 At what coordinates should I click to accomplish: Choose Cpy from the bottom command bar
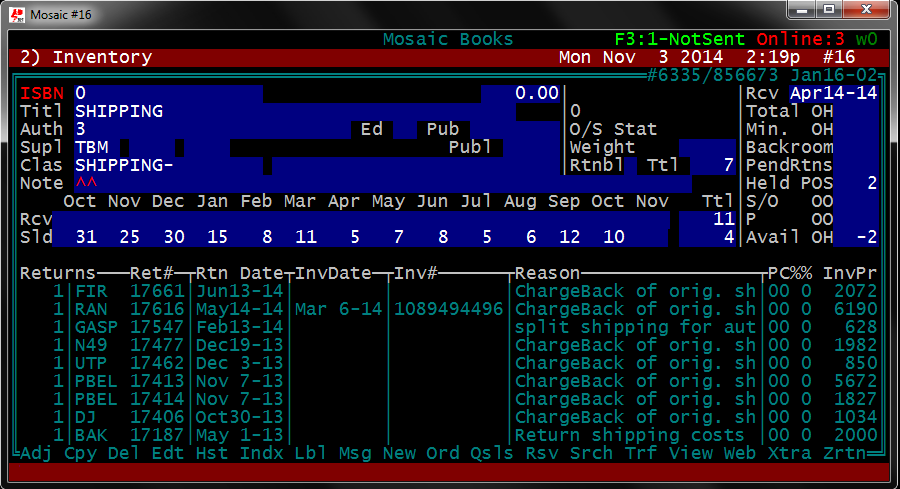pos(80,453)
